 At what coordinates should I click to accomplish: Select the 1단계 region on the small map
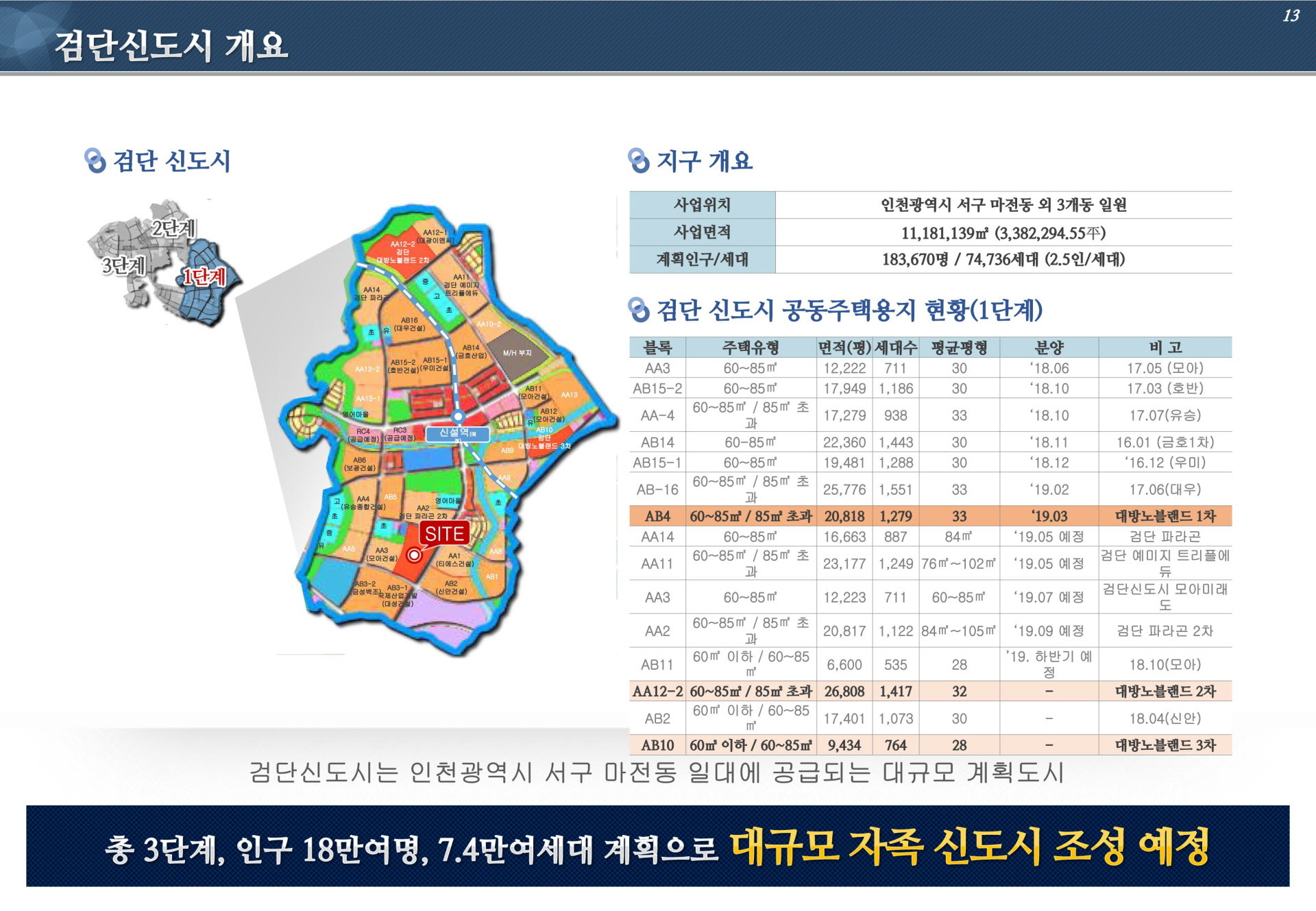point(204,277)
